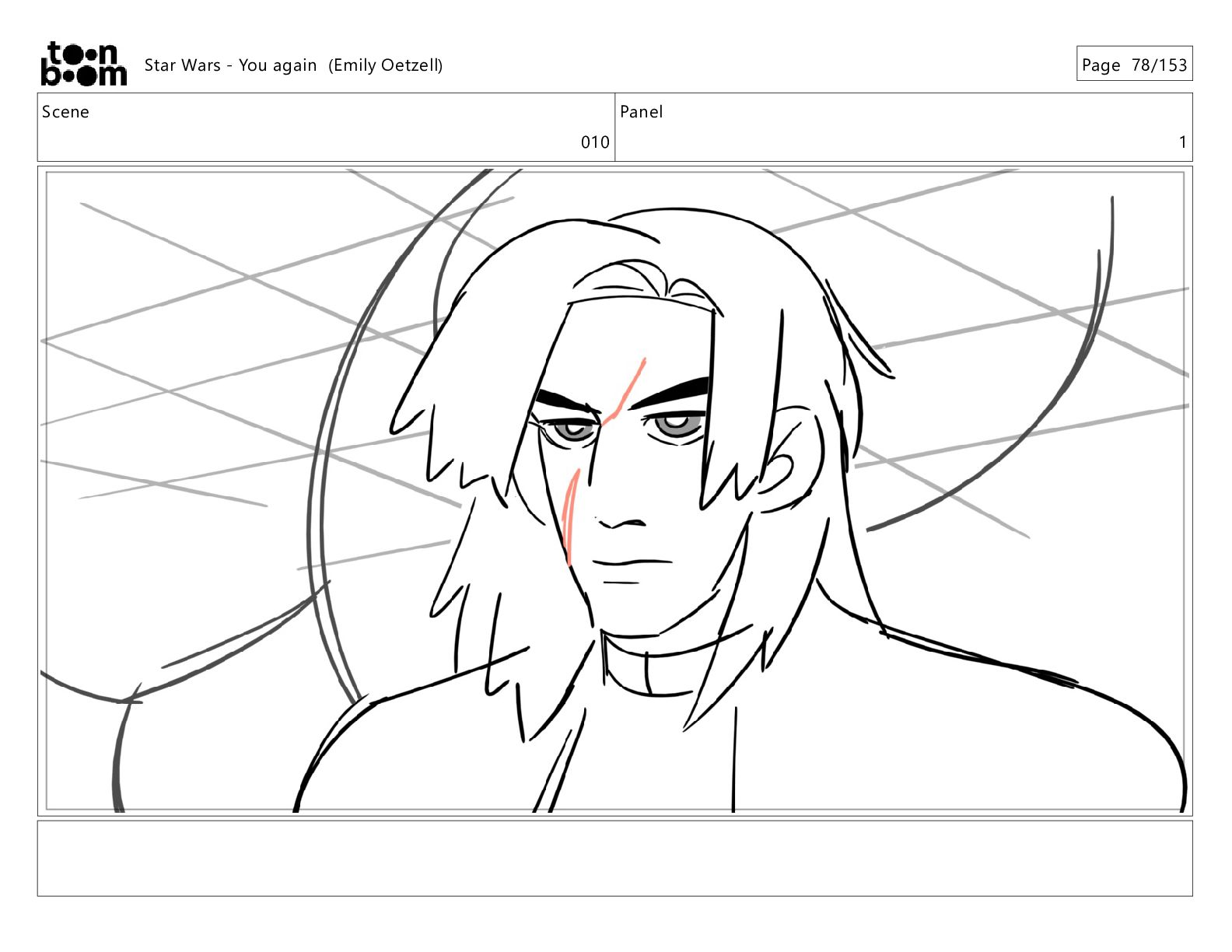Click the 'Scene' label
This screenshot has height=952, width=1232.
tap(65, 112)
